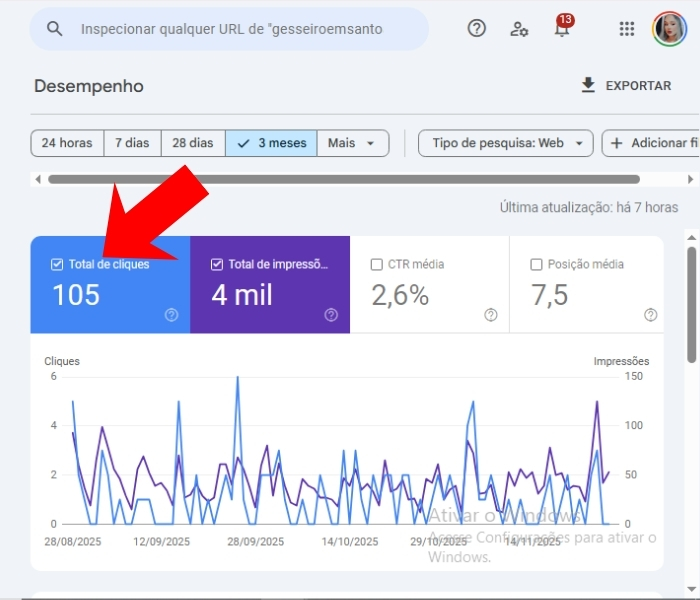Click the search magnifier icon
This screenshot has height=600, width=700.
[55, 29]
